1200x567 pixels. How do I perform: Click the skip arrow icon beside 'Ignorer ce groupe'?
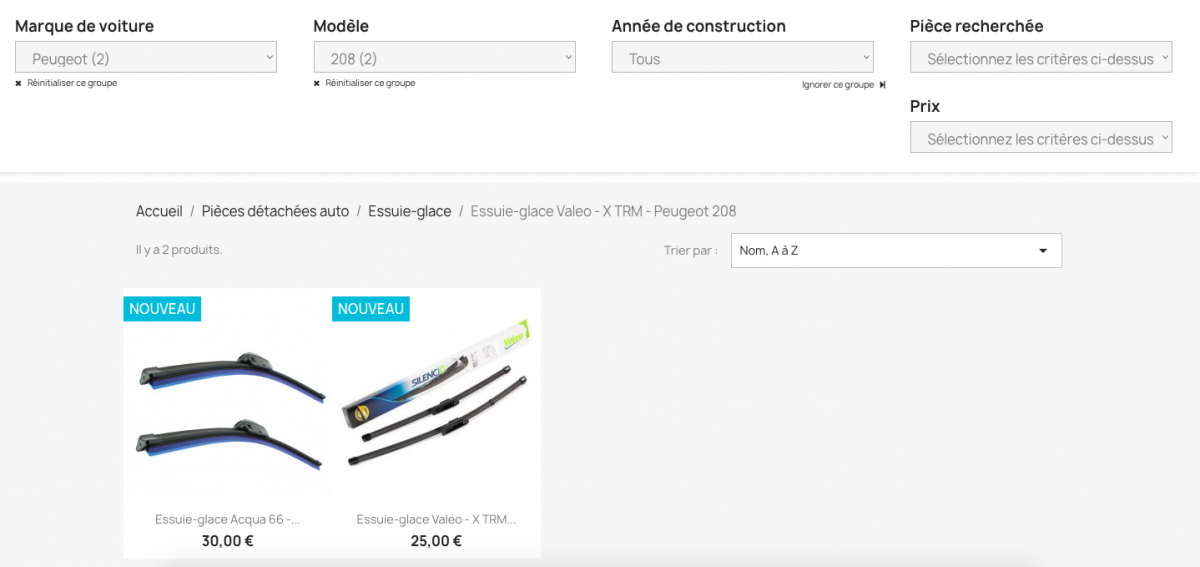click(882, 85)
